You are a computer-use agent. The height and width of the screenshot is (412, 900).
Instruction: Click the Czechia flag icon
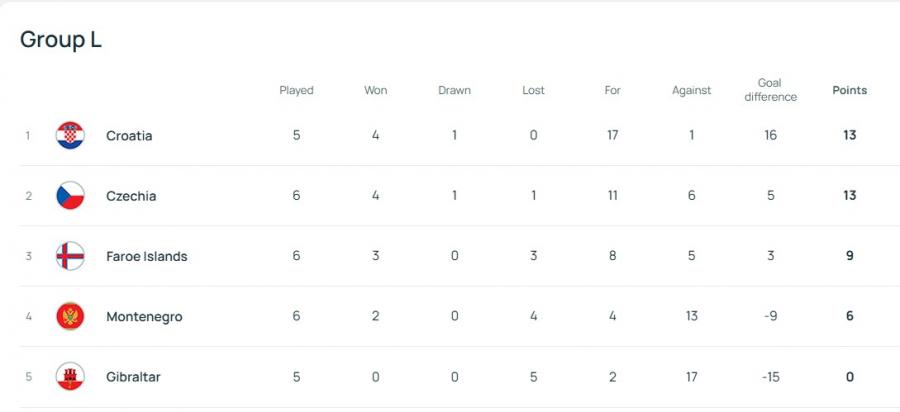69,196
